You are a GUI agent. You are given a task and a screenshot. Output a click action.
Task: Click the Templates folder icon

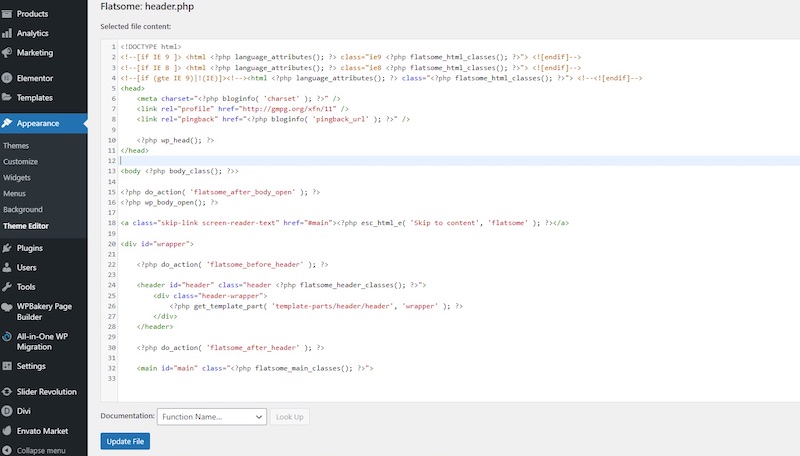(8, 98)
